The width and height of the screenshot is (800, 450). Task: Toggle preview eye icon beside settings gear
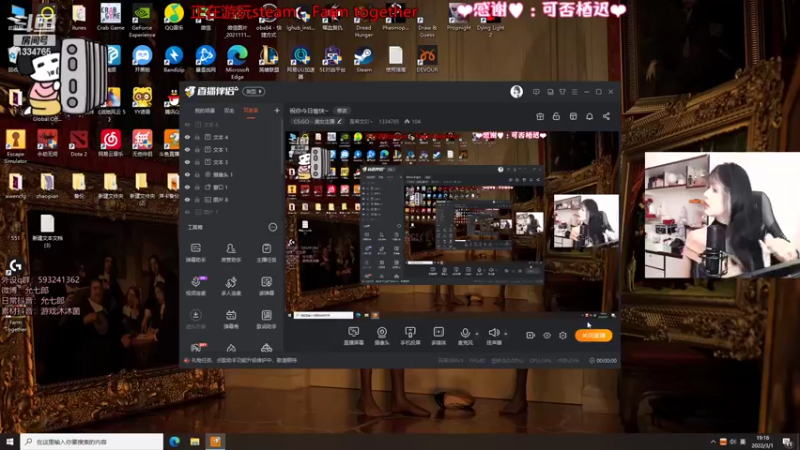(547, 335)
